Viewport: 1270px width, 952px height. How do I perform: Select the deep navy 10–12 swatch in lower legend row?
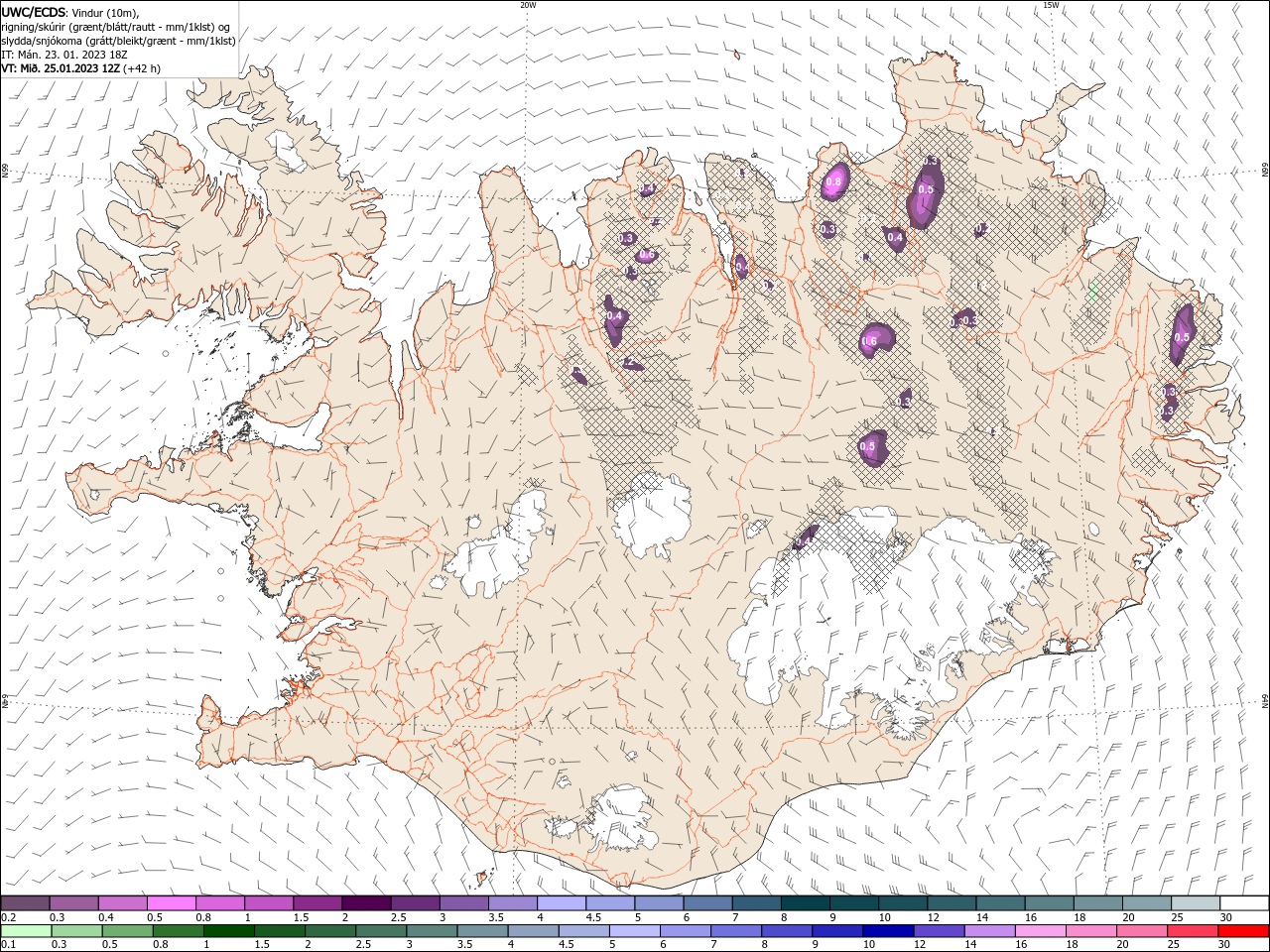tap(888, 931)
